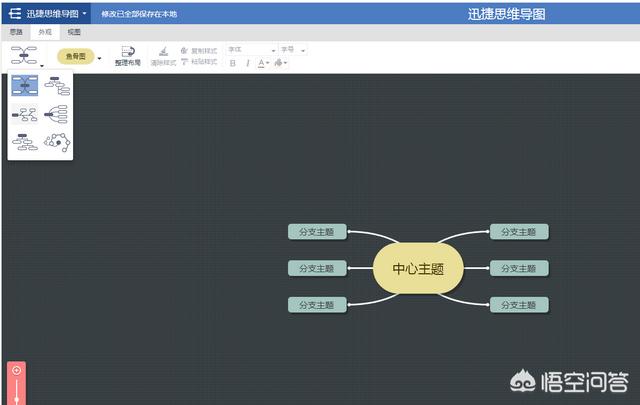Open the 字体 font family dropdown
The image size is (640, 405).
click(x=252, y=50)
